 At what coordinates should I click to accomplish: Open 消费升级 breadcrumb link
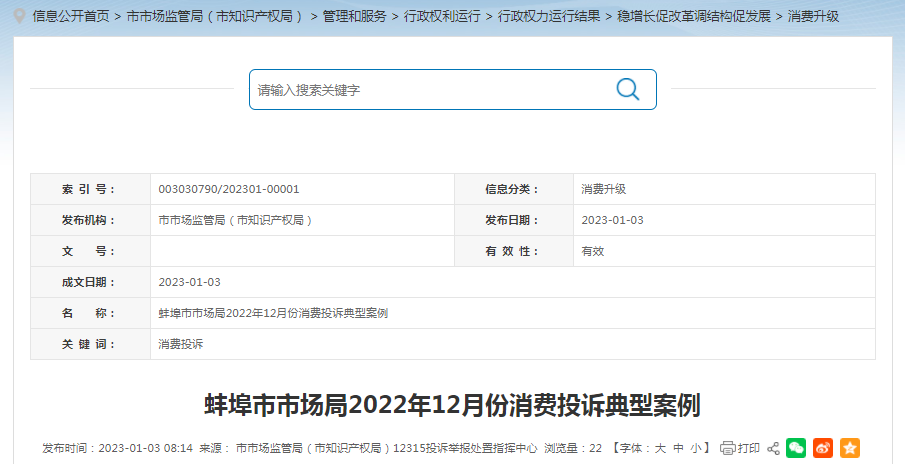click(x=813, y=17)
